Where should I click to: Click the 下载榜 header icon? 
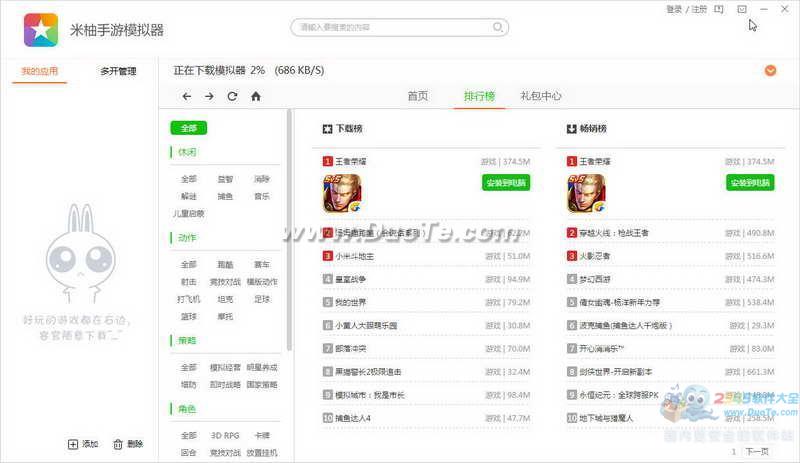(x=327, y=129)
